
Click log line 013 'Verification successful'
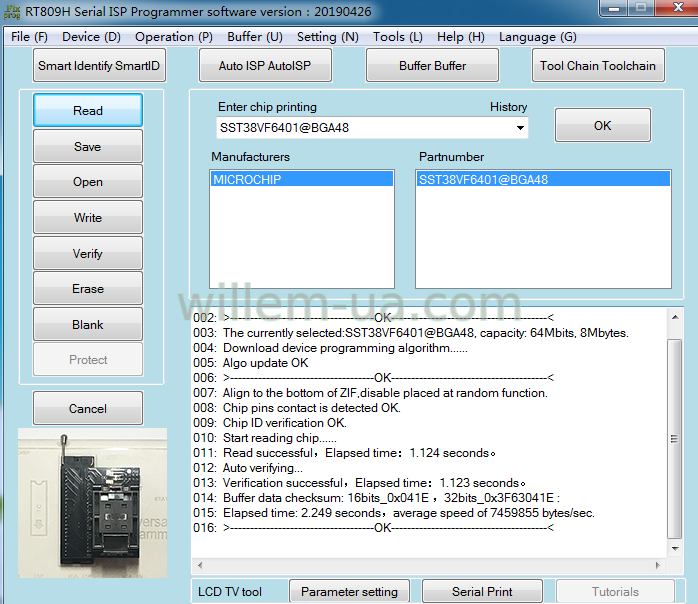(360, 483)
